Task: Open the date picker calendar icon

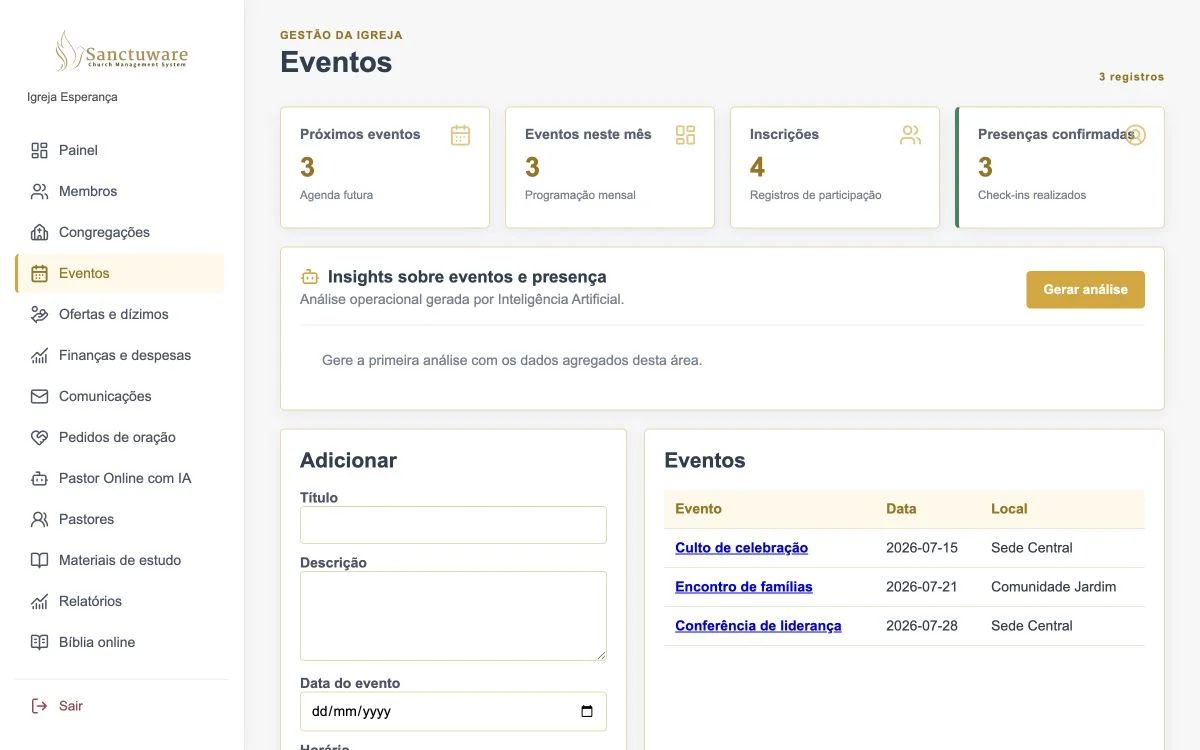Action: pyautogui.click(x=587, y=712)
